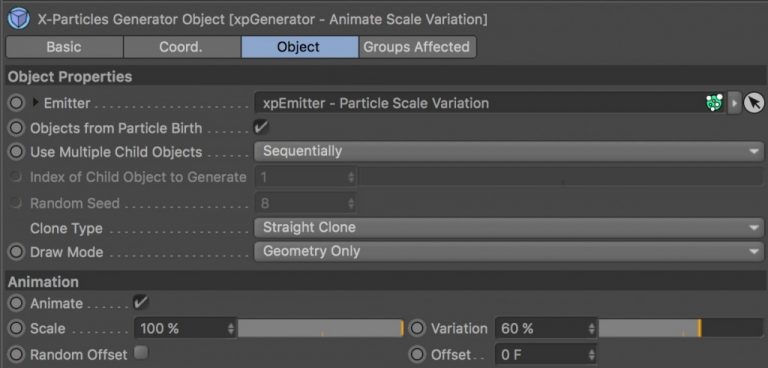Click keyframe dot beside Offset
This screenshot has height=368, width=768.
click(x=417, y=354)
